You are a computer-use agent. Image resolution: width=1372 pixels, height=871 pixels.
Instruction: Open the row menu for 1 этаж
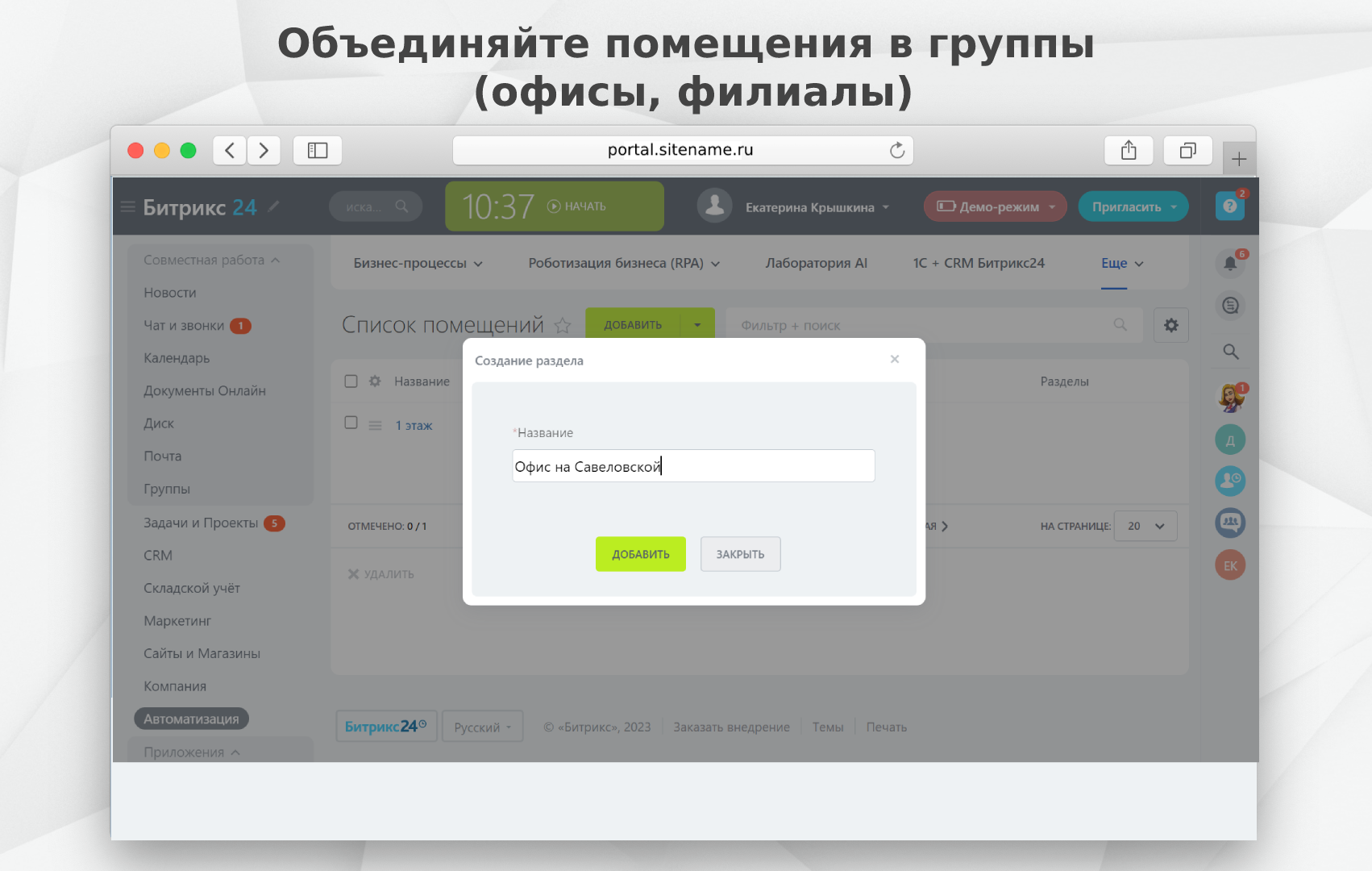pos(375,425)
